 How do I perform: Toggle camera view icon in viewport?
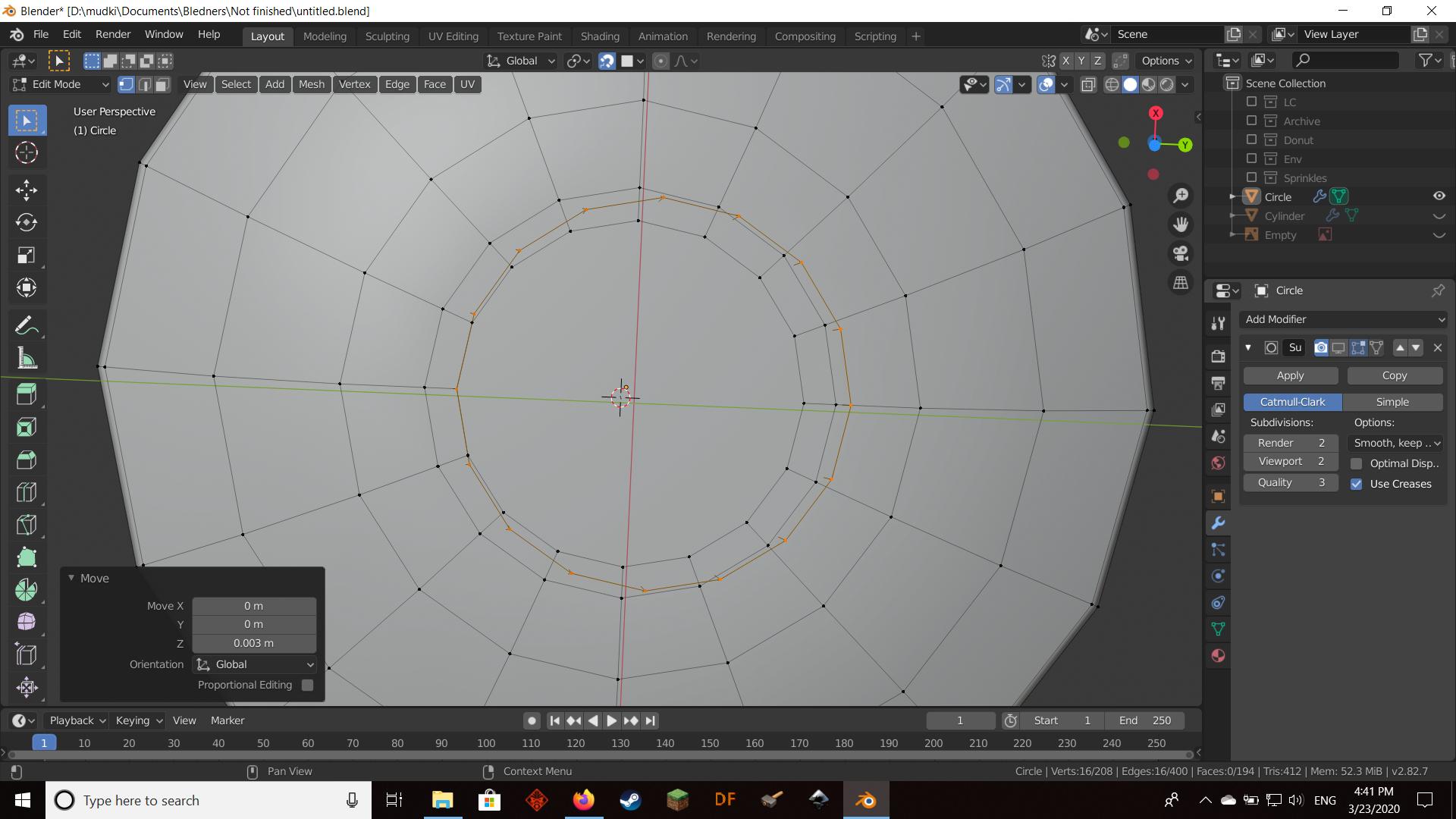coord(1181,253)
